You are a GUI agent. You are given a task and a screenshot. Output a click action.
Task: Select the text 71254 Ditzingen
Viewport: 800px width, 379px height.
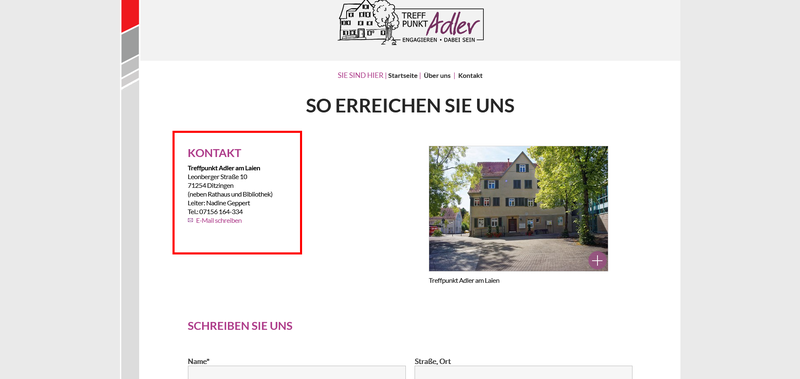211,185
